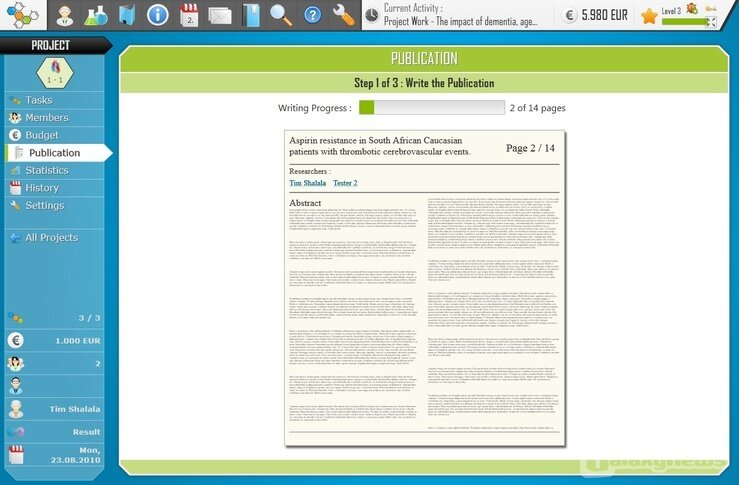739x485 pixels.
Task: Click the PROJECT panel header
Action: click(x=51, y=45)
